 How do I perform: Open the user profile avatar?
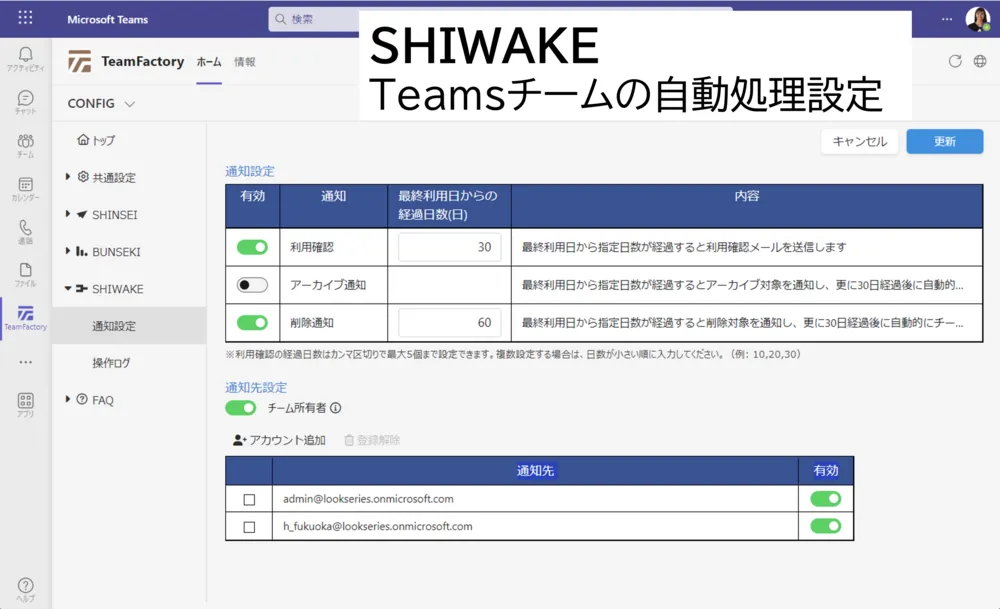click(x=978, y=19)
